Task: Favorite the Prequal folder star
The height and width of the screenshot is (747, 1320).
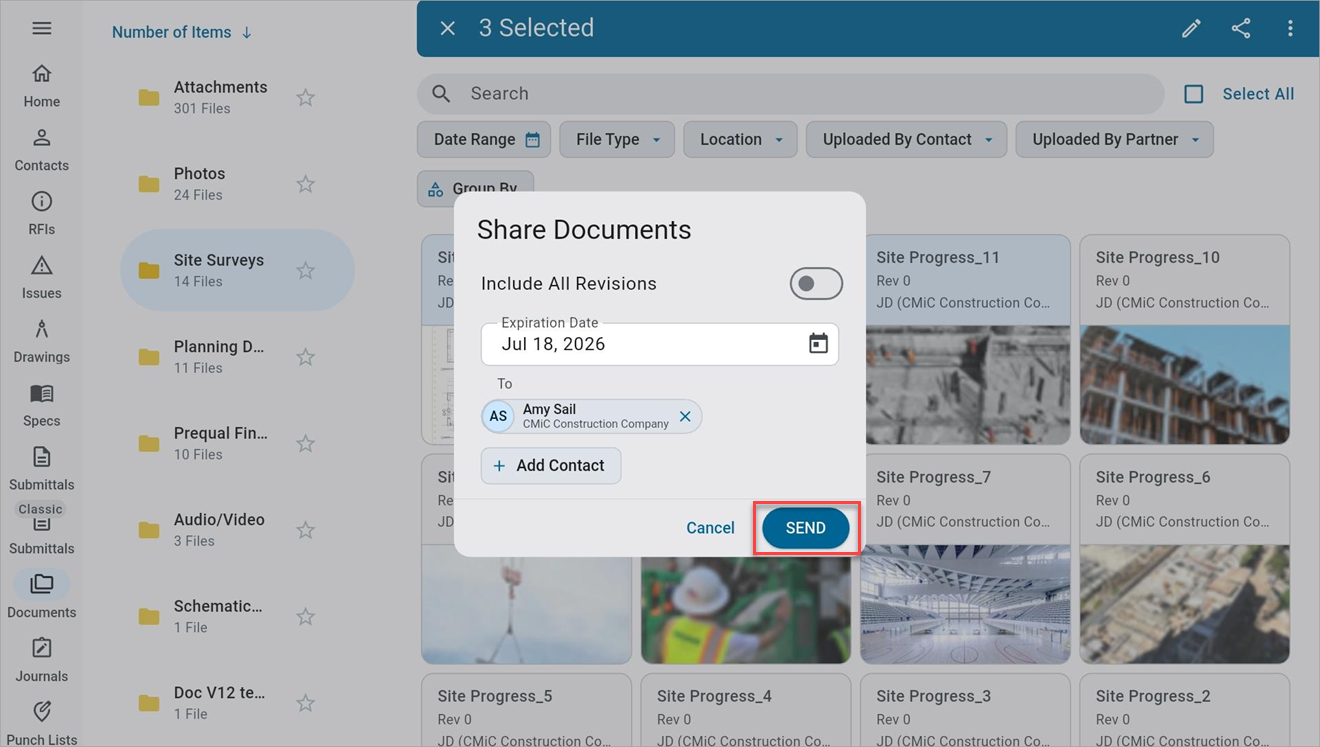Action: [306, 443]
